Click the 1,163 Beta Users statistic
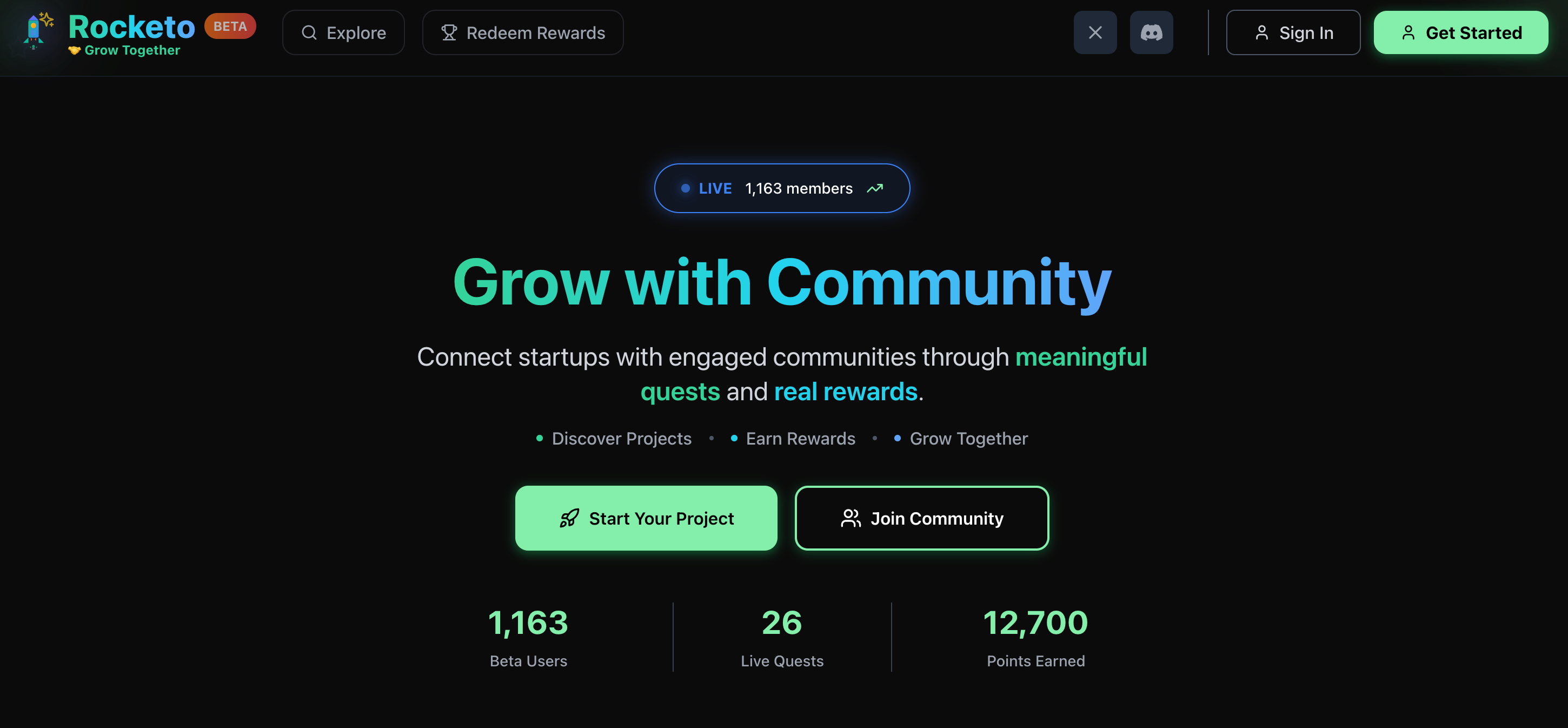This screenshot has height=728, width=1568. point(528,637)
